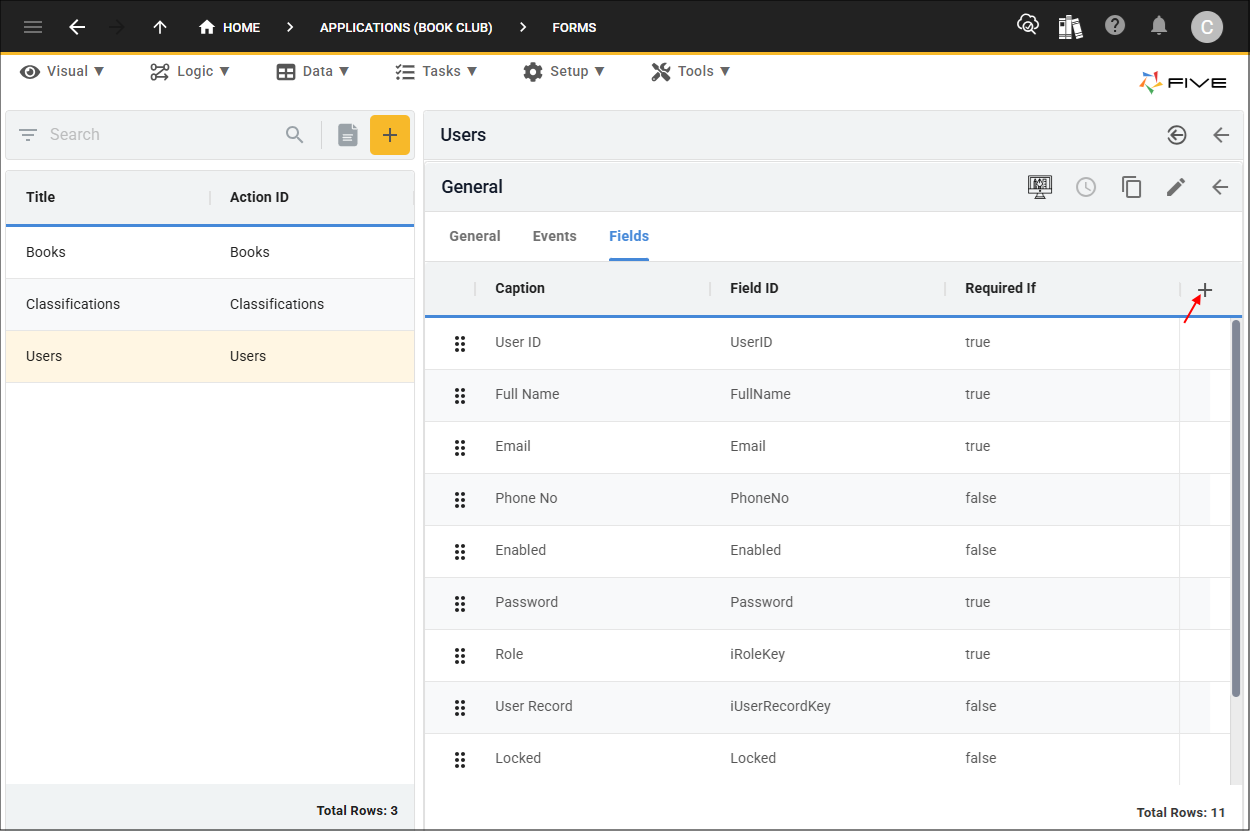The width and height of the screenshot is (1250, 831).
Task: Click the drag handle for Full Name
Action: pyautogui.click(x=460, y=395)
